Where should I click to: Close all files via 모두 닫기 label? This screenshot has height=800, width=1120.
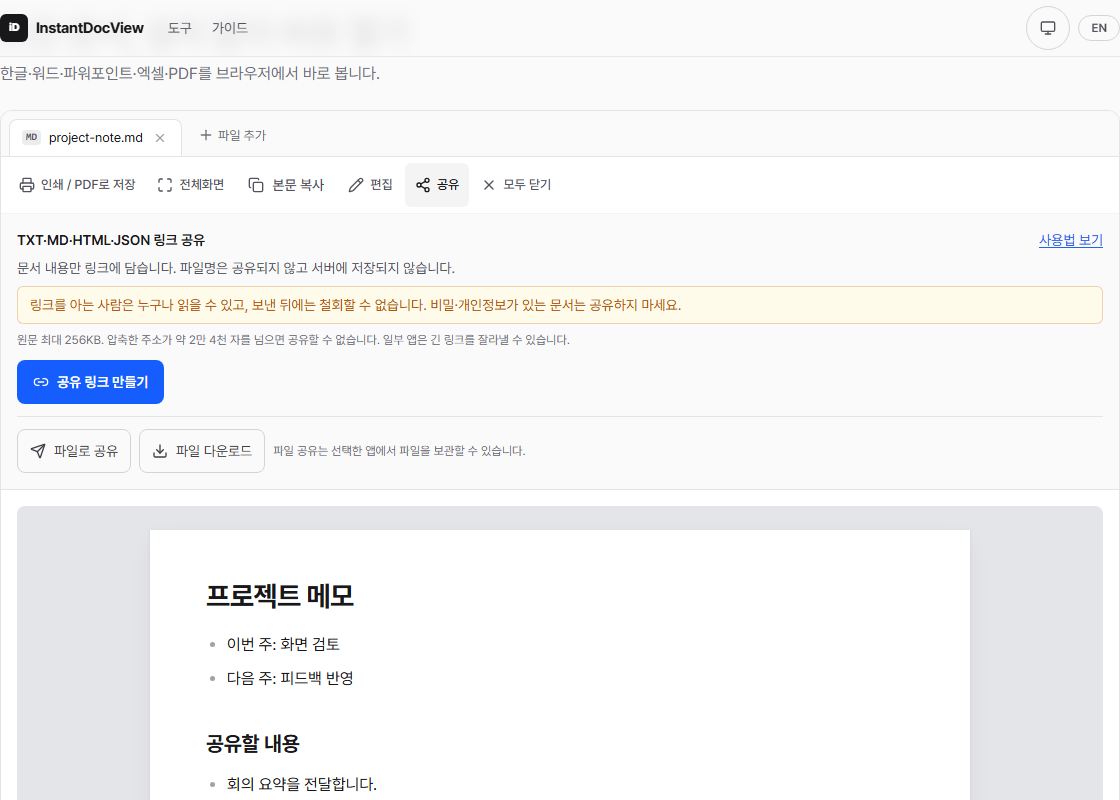pos(527,185)
